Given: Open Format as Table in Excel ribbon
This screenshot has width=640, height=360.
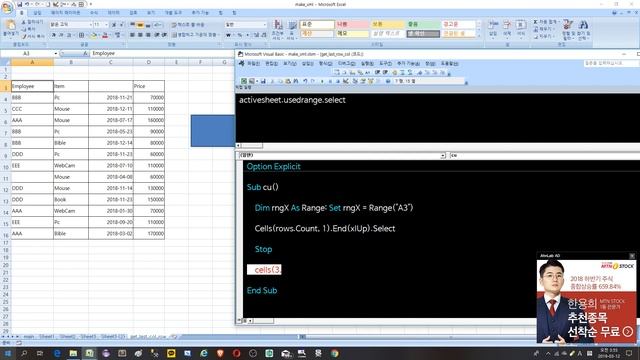Looking at the screenshot, I should [x=292, y=29].
